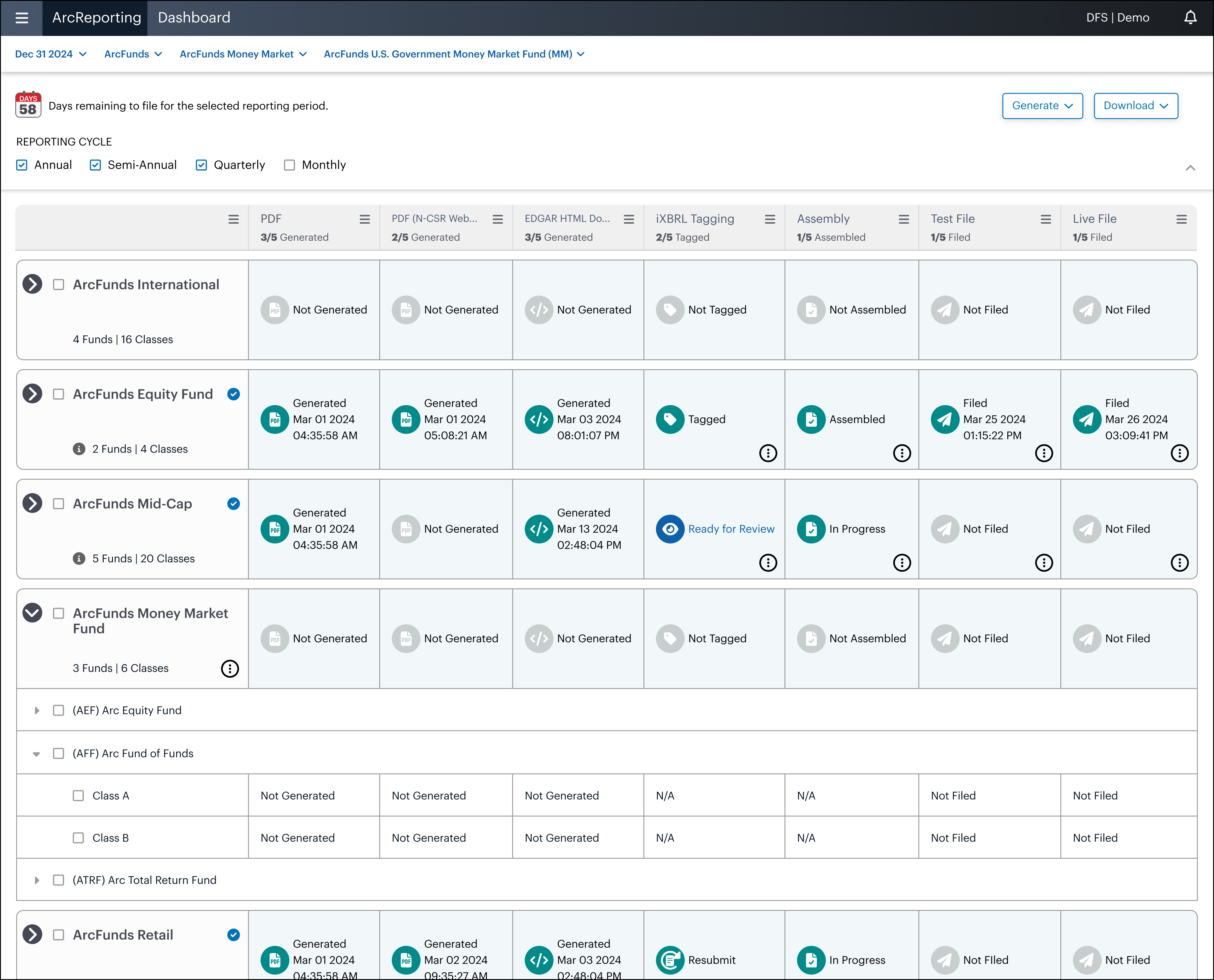Click the Mid-Cap In Progress assembly icon
This screenshot has height=980, width=1214.
[x=811, y=529]
